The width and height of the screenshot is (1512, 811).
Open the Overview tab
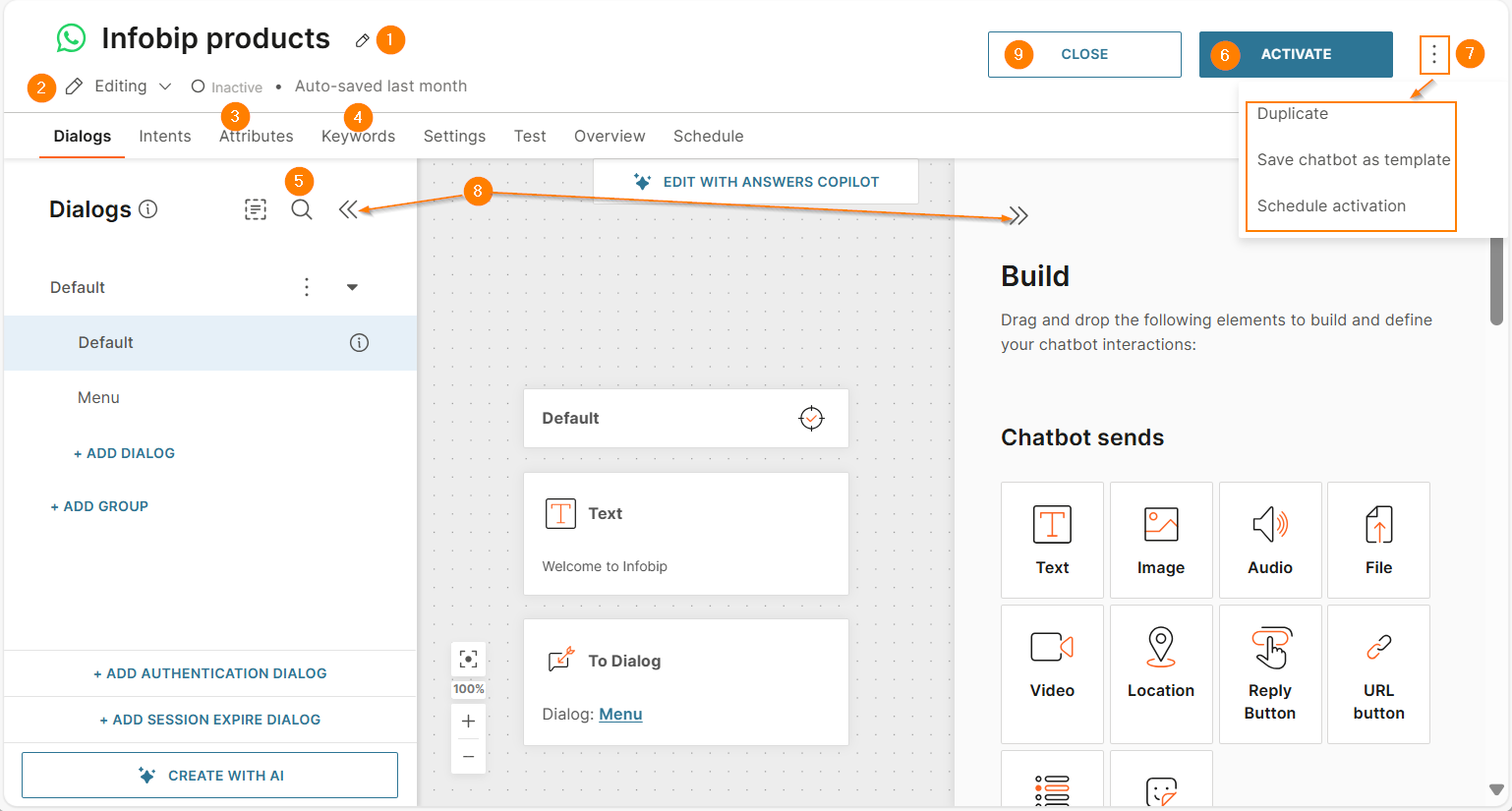610,136
